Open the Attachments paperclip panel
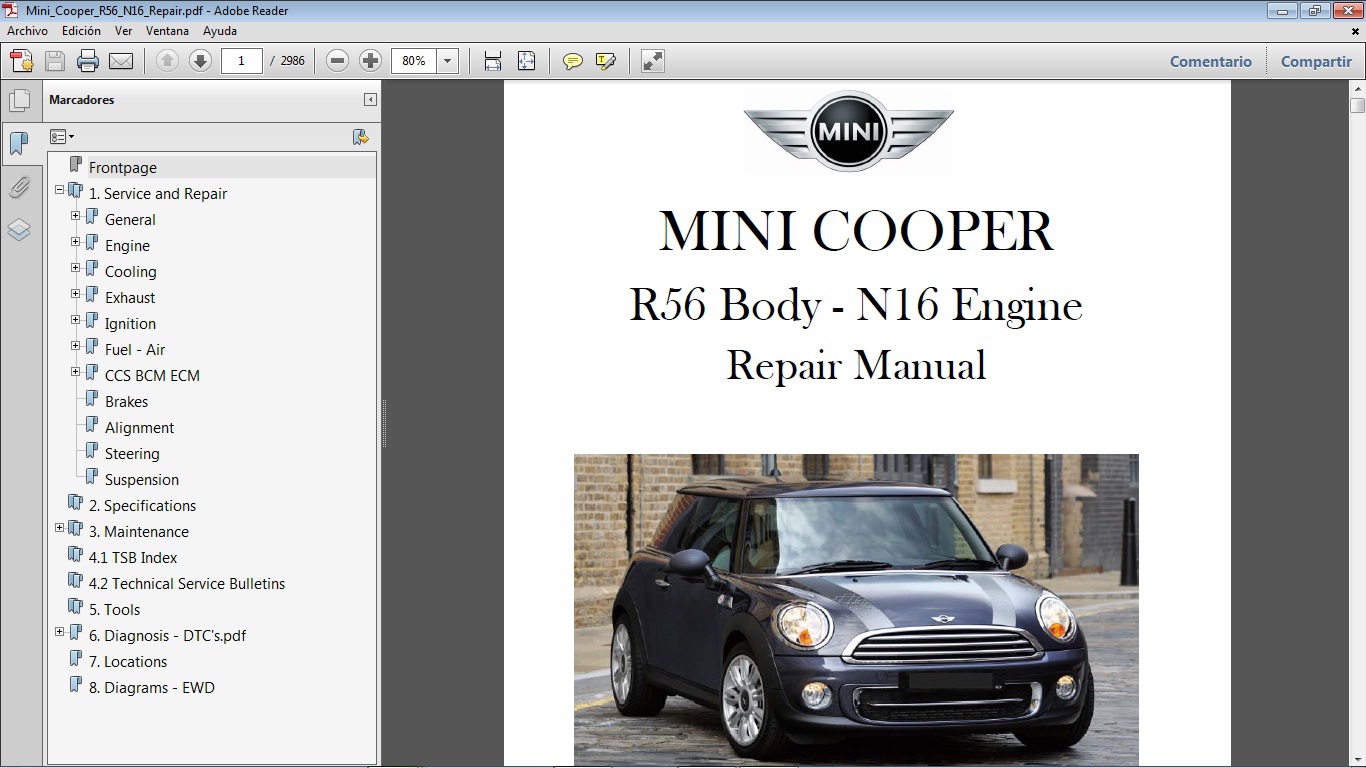 (x=21, y=187)
